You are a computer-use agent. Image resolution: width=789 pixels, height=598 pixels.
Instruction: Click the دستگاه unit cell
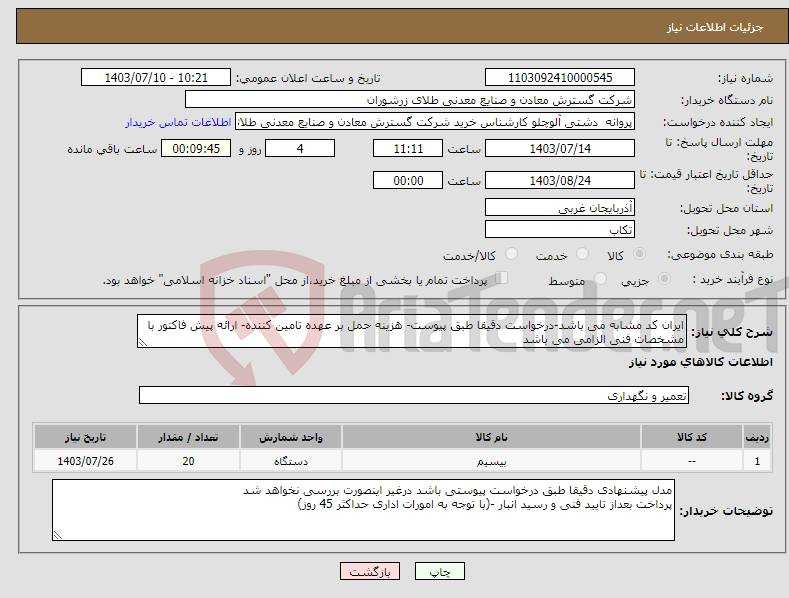(x=291, y=461)
